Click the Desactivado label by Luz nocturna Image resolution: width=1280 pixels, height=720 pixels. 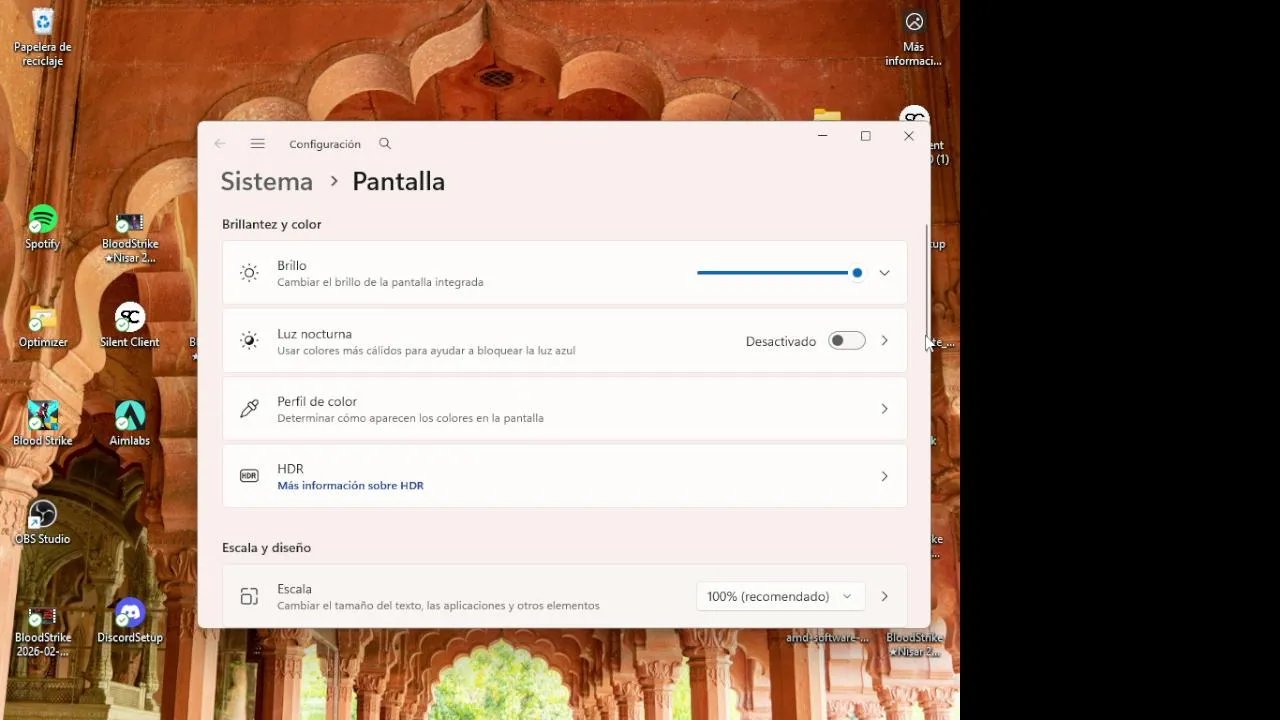click(781, 341)
